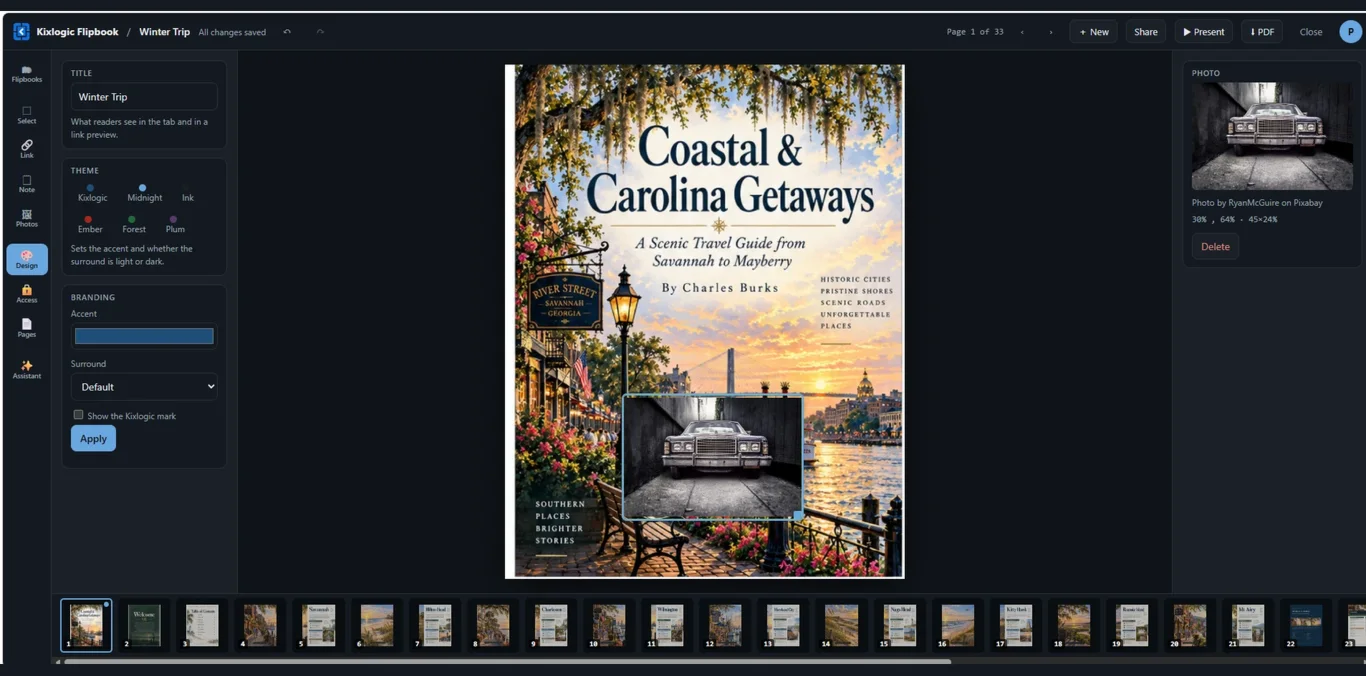Choose the Link tool
The width and height of the screenshot is (1366, 676).
[x=27, y=149]
